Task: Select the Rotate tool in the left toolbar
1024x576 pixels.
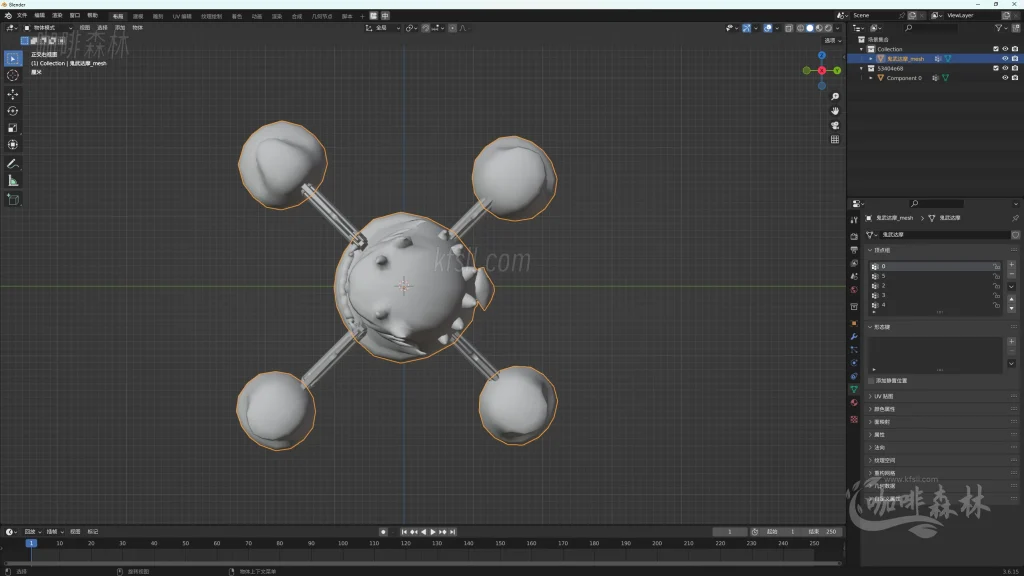Action: (x=13, y=110)
